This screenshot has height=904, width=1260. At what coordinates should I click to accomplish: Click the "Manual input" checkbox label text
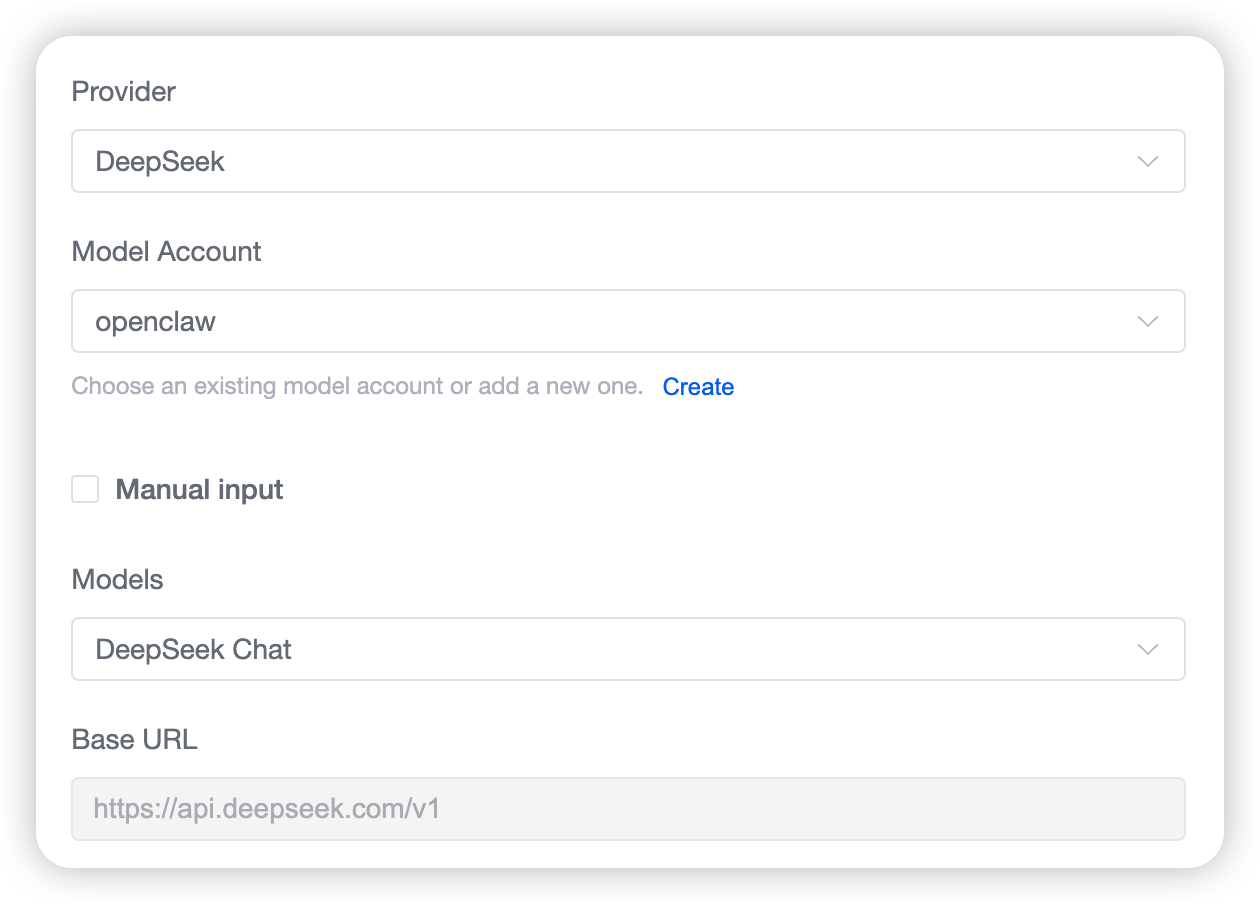click(x=199, y=490)
